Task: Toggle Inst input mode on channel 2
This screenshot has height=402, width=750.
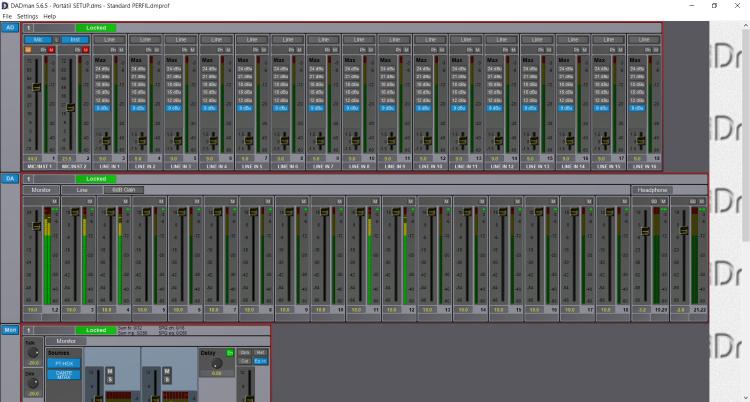Action: pyautogui.click(x=74, y=39)
